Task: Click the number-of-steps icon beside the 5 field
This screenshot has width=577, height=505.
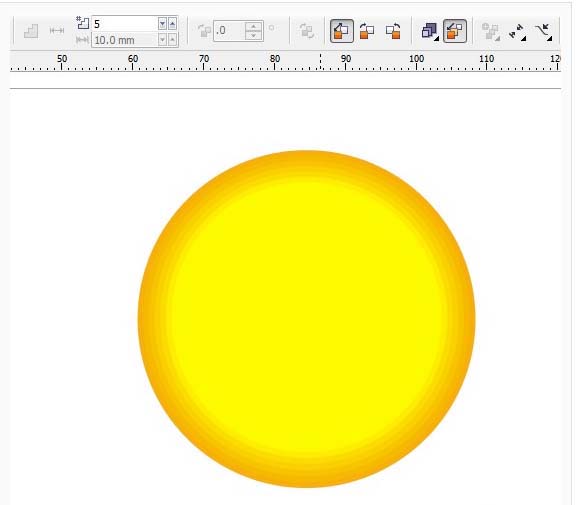Action: coord(82,23)
